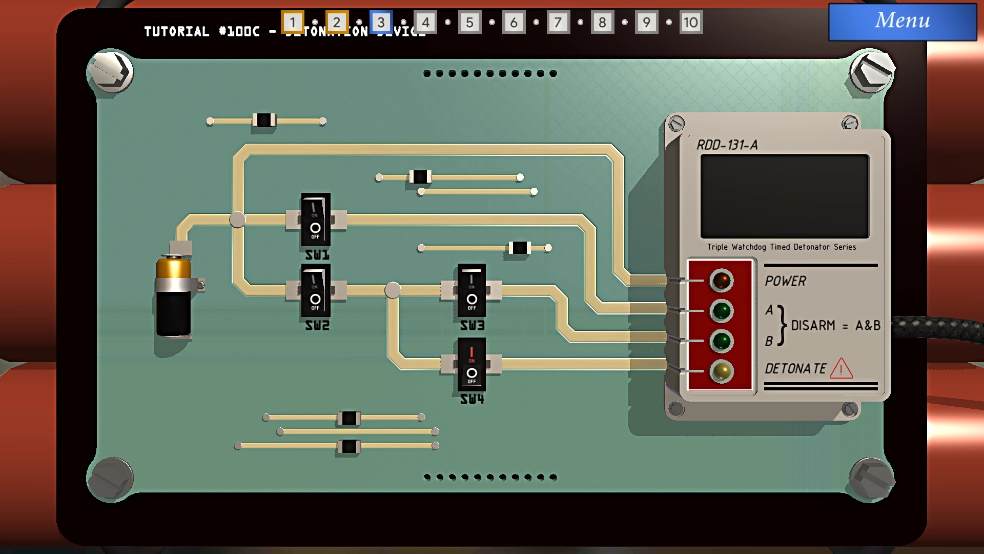
Task: Open tutorial step 10
Action: 690,22
